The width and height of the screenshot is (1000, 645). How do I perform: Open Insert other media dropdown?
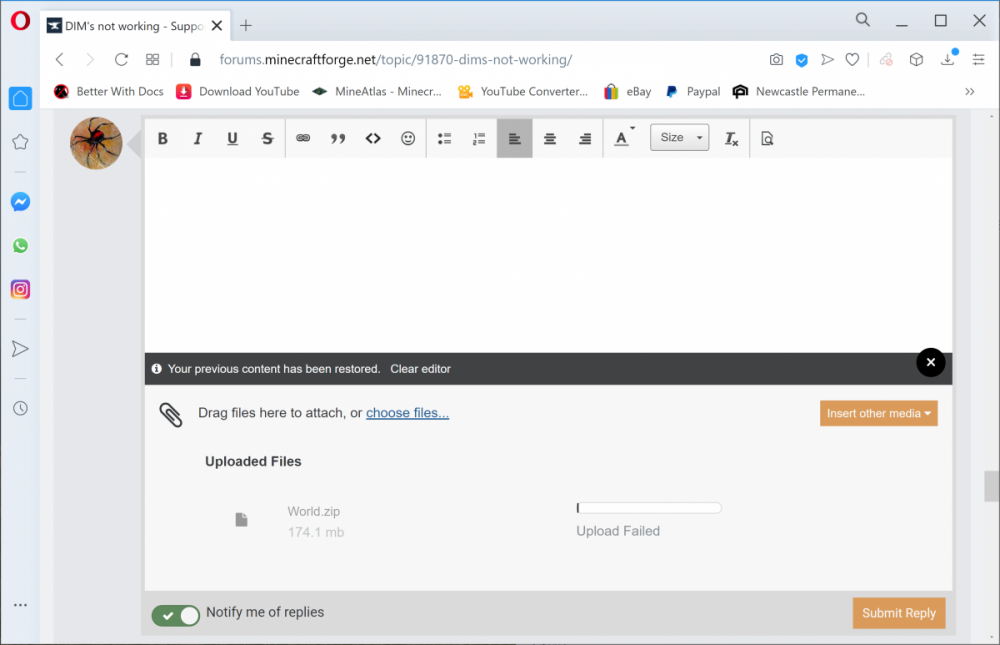(x=878, y=413)
